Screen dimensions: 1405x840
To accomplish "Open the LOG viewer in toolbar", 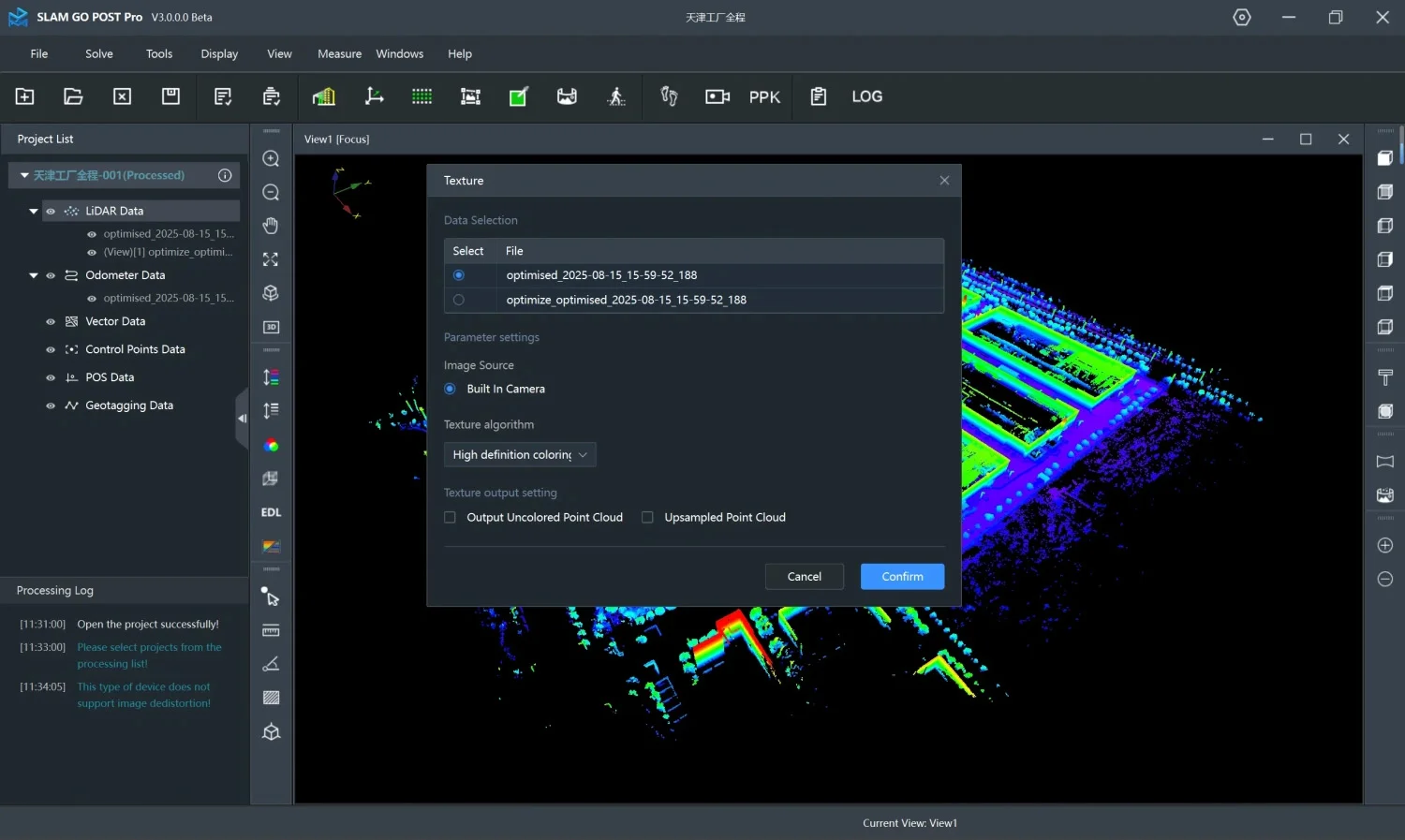I will [866, 96].
